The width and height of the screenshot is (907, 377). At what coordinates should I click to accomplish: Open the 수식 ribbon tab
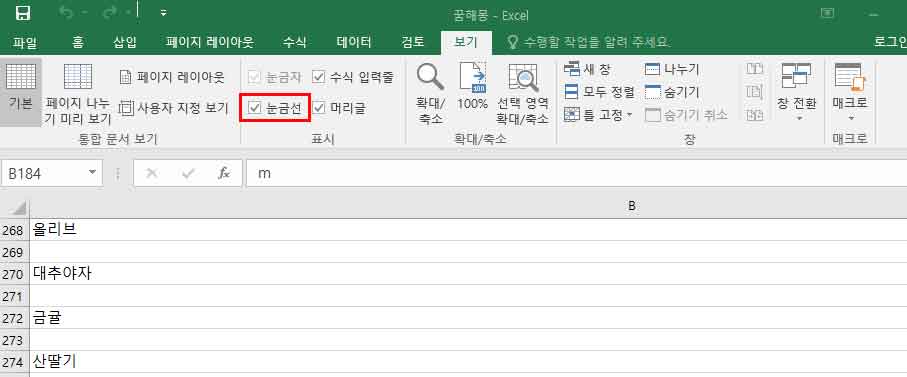294,42
